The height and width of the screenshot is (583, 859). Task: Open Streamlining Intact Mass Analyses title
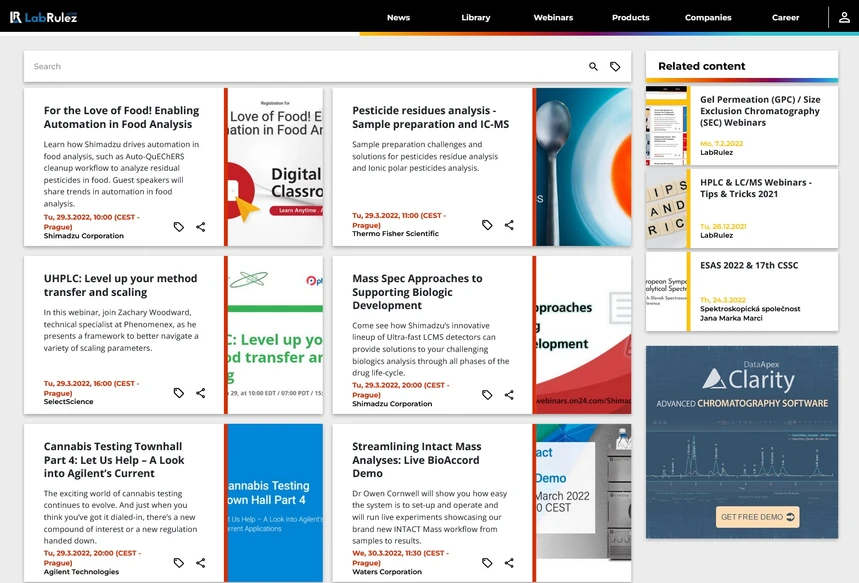point(416,460)
